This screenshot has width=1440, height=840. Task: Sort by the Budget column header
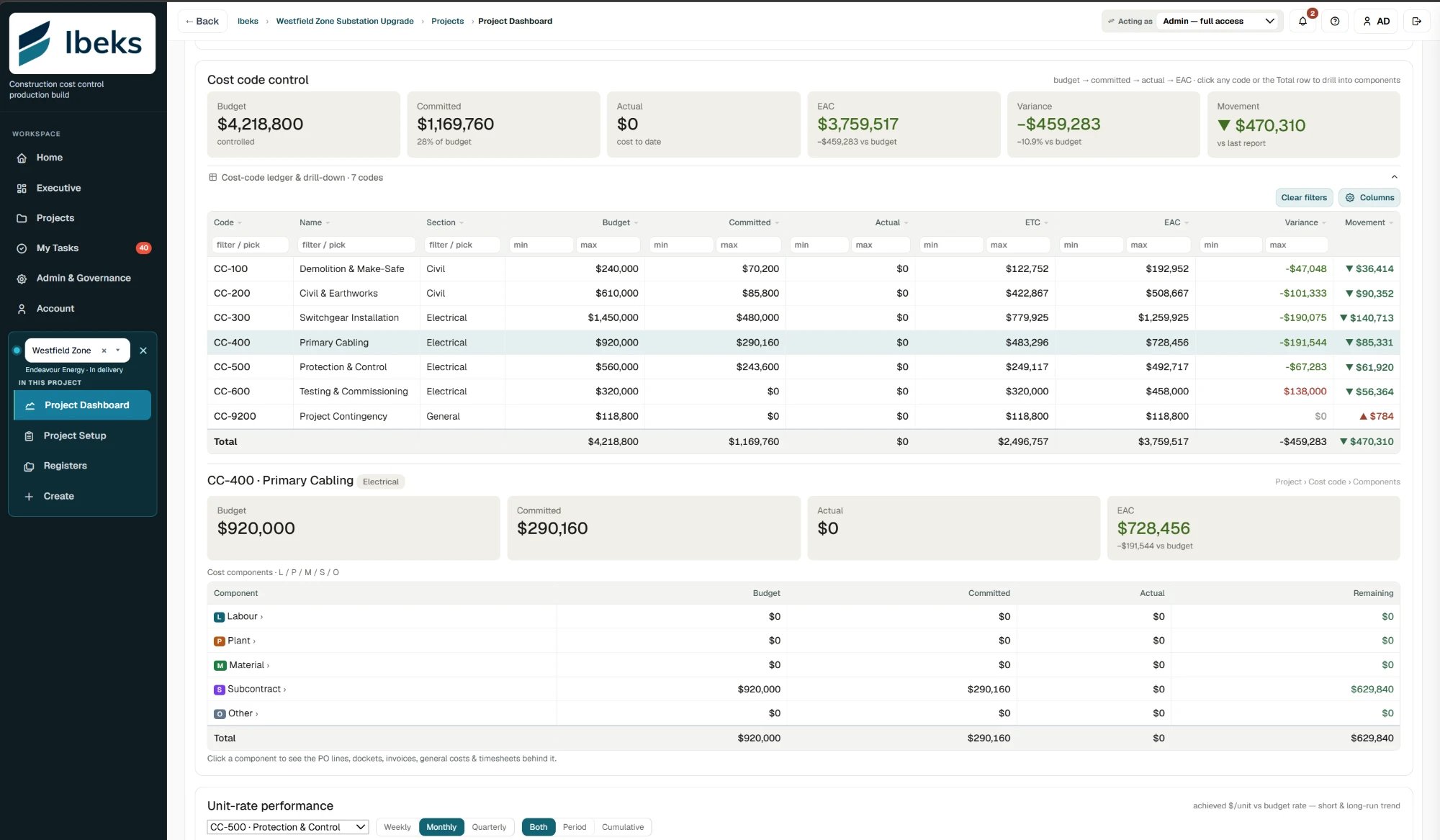(620, 222)
